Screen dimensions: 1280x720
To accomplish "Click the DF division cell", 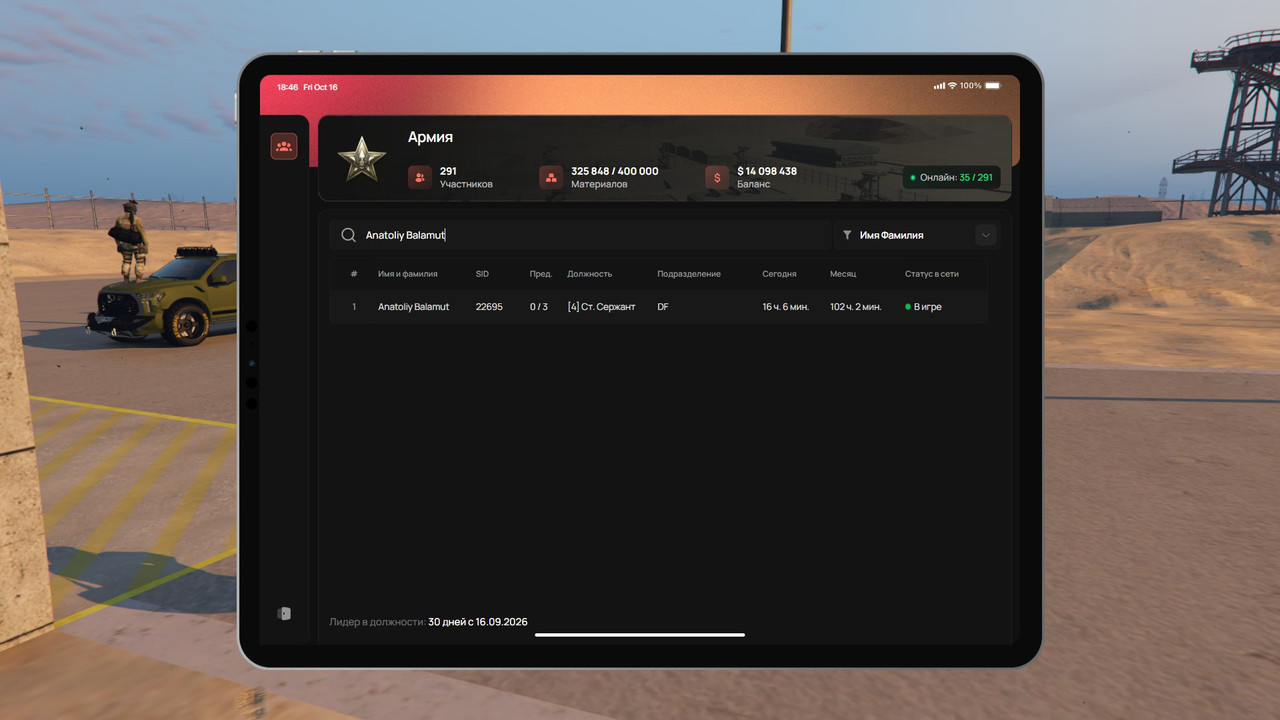I will tap(663, 307).
